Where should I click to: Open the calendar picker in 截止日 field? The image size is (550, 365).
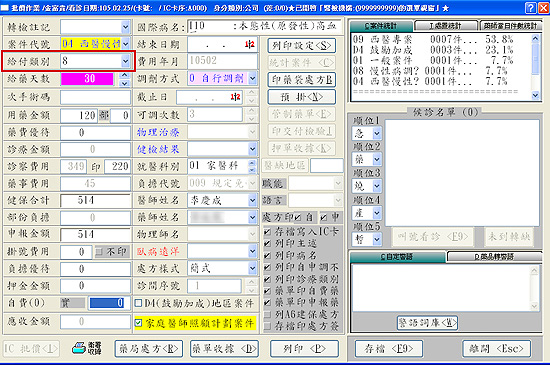235,97
